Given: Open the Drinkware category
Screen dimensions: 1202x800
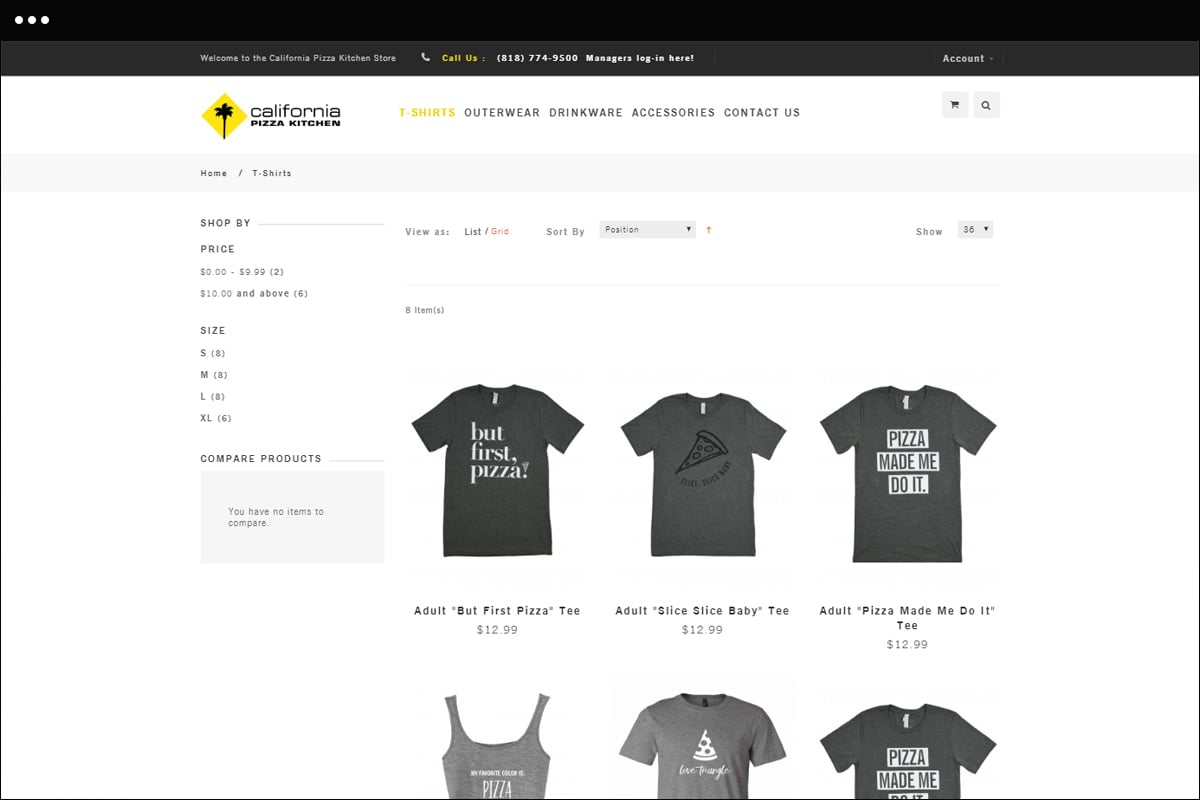Looking at the screenshot, I should pos(586,113).
